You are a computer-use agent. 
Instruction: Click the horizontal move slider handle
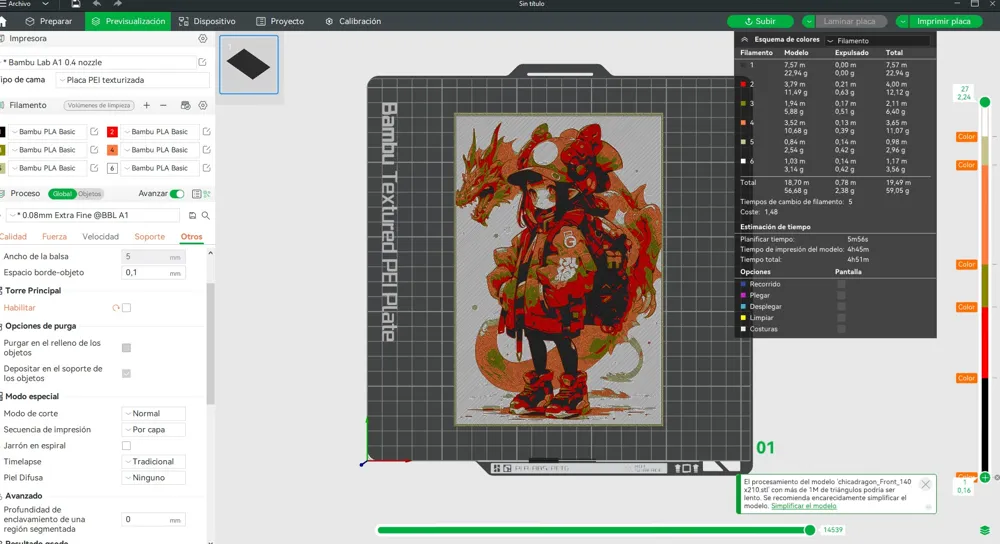pos(810,530)
